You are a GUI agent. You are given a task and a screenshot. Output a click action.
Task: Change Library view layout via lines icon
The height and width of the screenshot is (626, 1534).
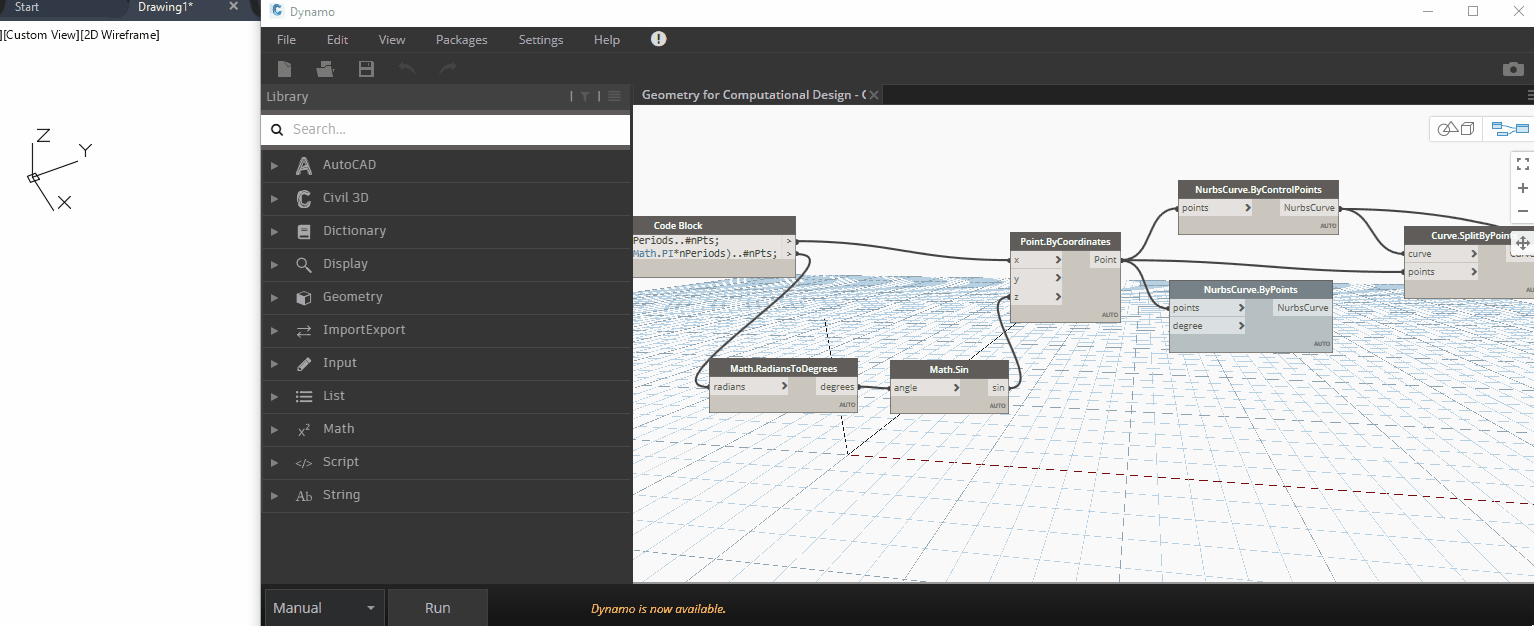tap(614, 97)
